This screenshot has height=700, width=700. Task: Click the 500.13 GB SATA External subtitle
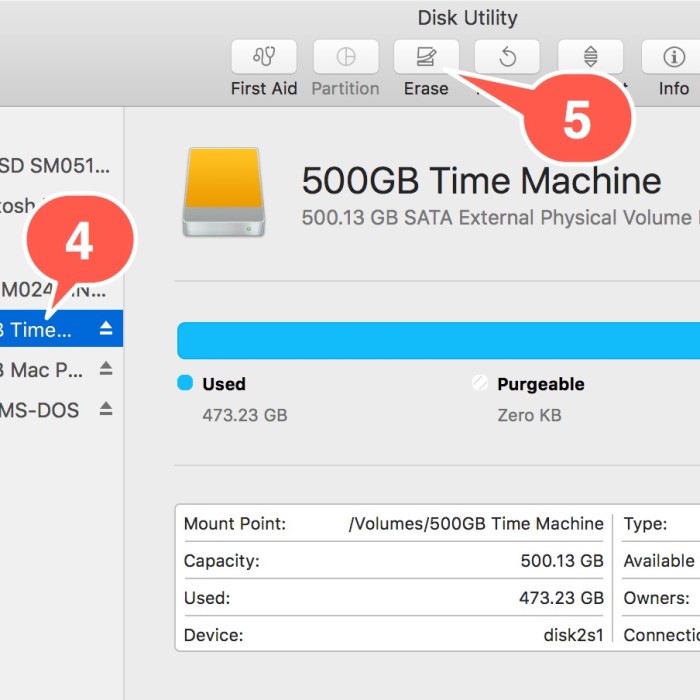(x=498, y=218)
